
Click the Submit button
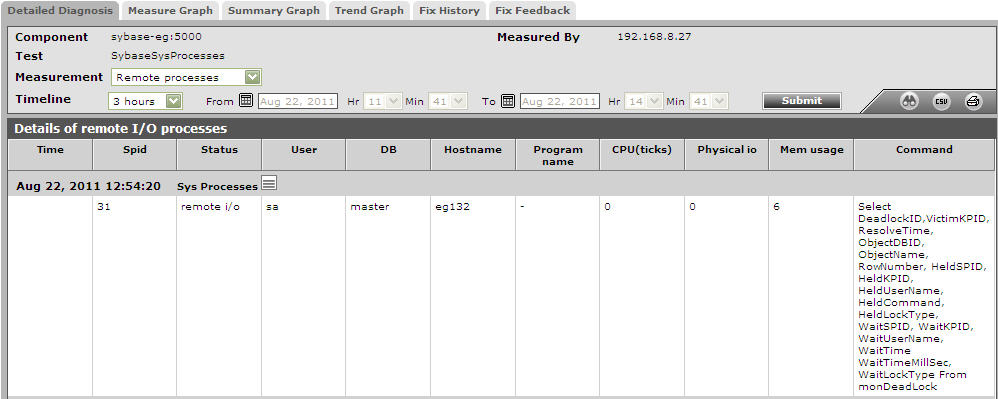click(x=801, y=101)
